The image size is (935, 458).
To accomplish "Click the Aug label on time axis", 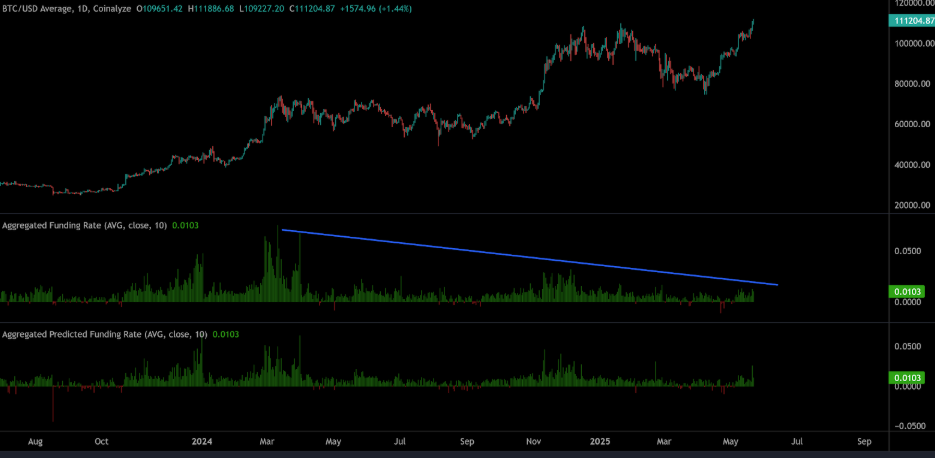I will pyautogui.click(x=36, y=441).
